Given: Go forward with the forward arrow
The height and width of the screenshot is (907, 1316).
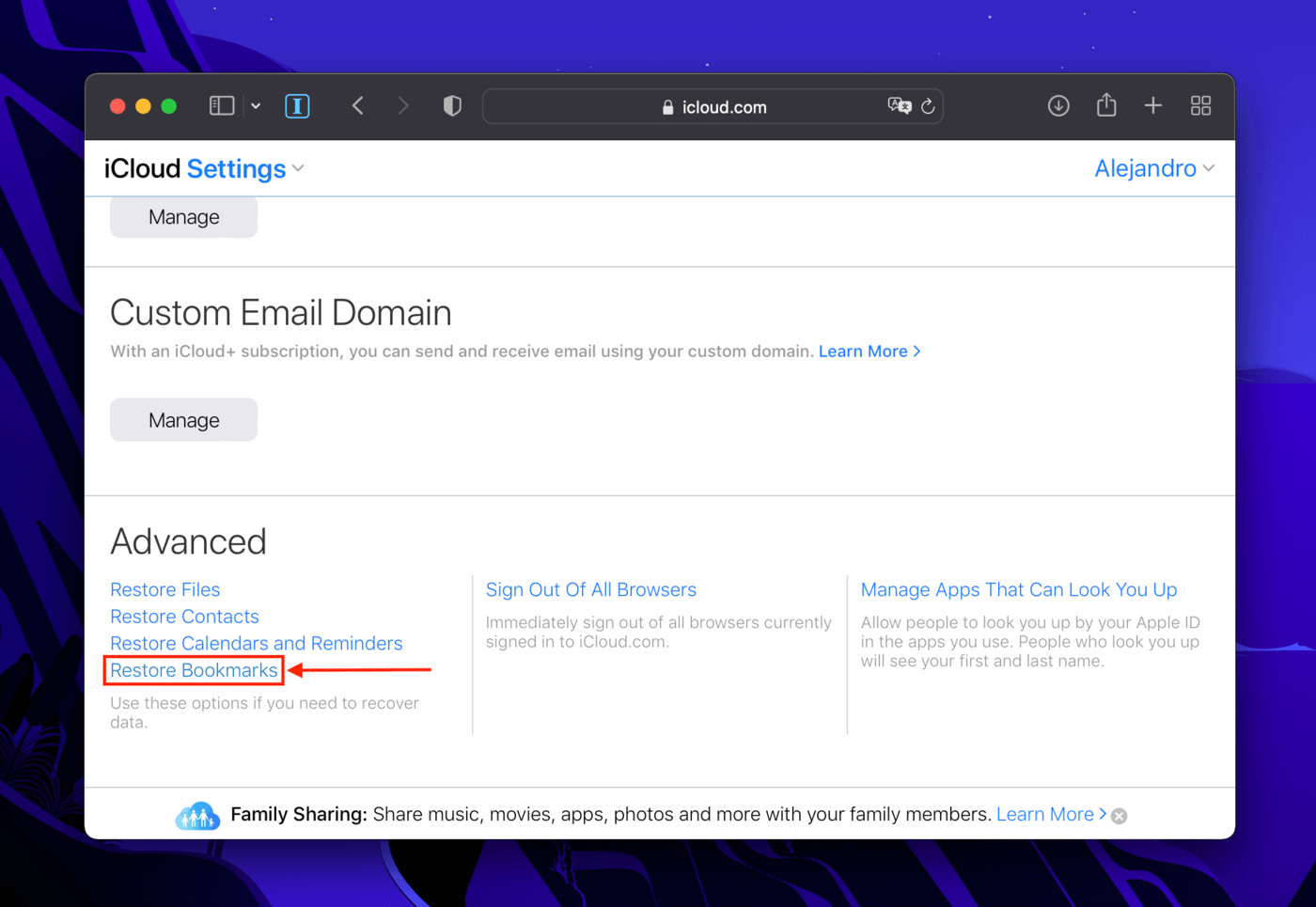Looking at the screenshot, I should click(403, 106).
